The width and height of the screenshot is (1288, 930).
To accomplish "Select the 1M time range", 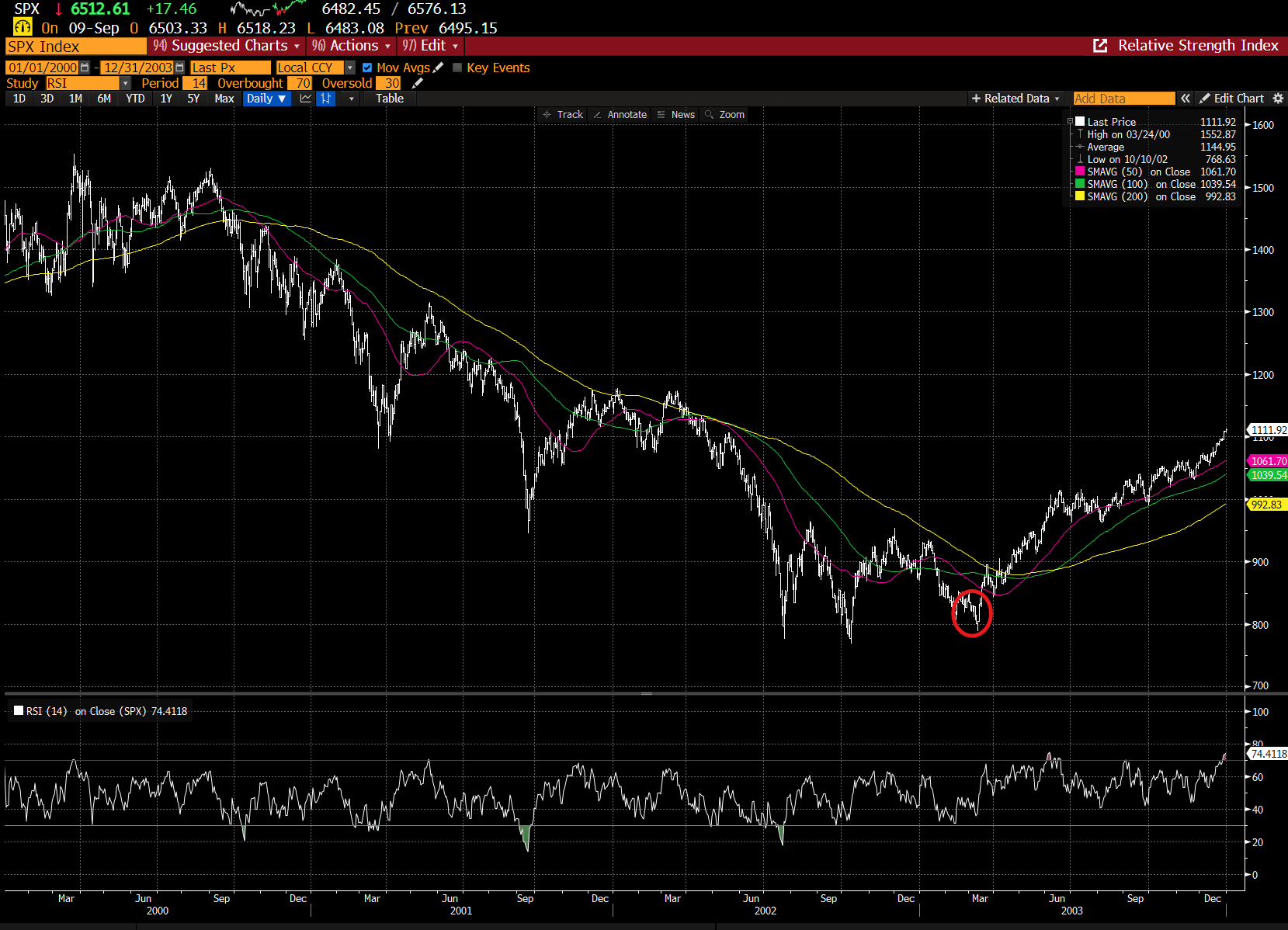I will click(x=75, y=99).
